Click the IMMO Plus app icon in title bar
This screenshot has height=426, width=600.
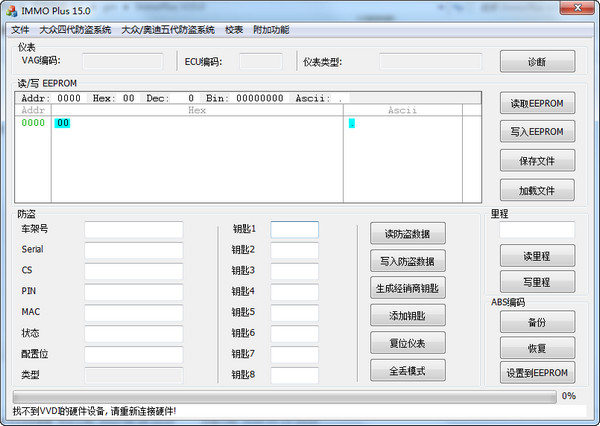[x=11, y=11]
